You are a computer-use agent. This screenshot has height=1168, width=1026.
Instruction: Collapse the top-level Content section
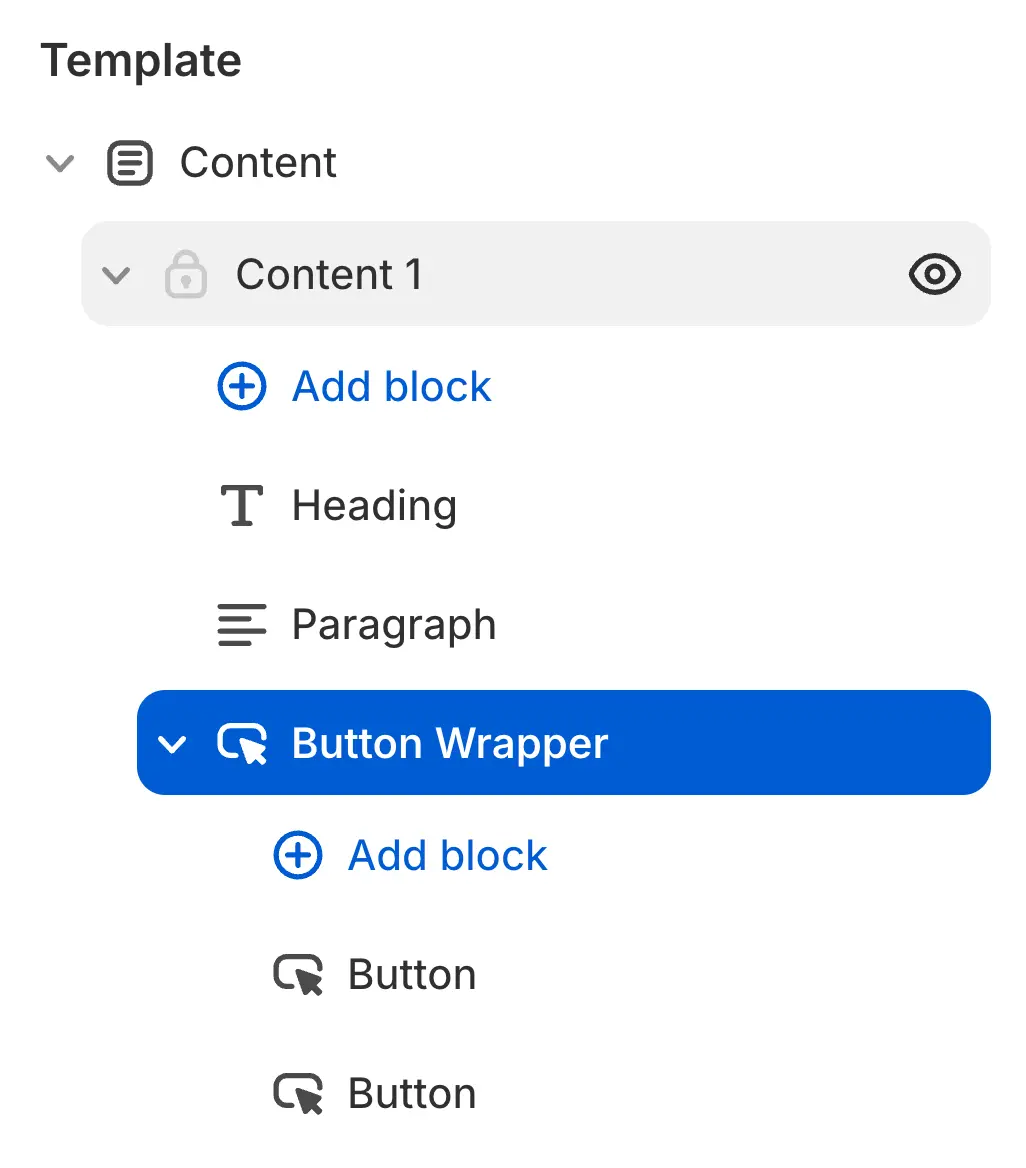point(61,163)
